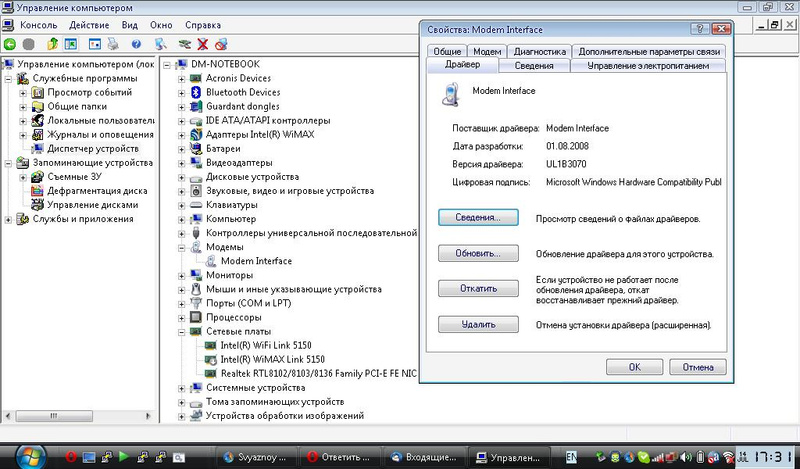Toggle the Show/Hide console tree icon
Viewport: 800px width, 469px height.
[x=70, y=44]
